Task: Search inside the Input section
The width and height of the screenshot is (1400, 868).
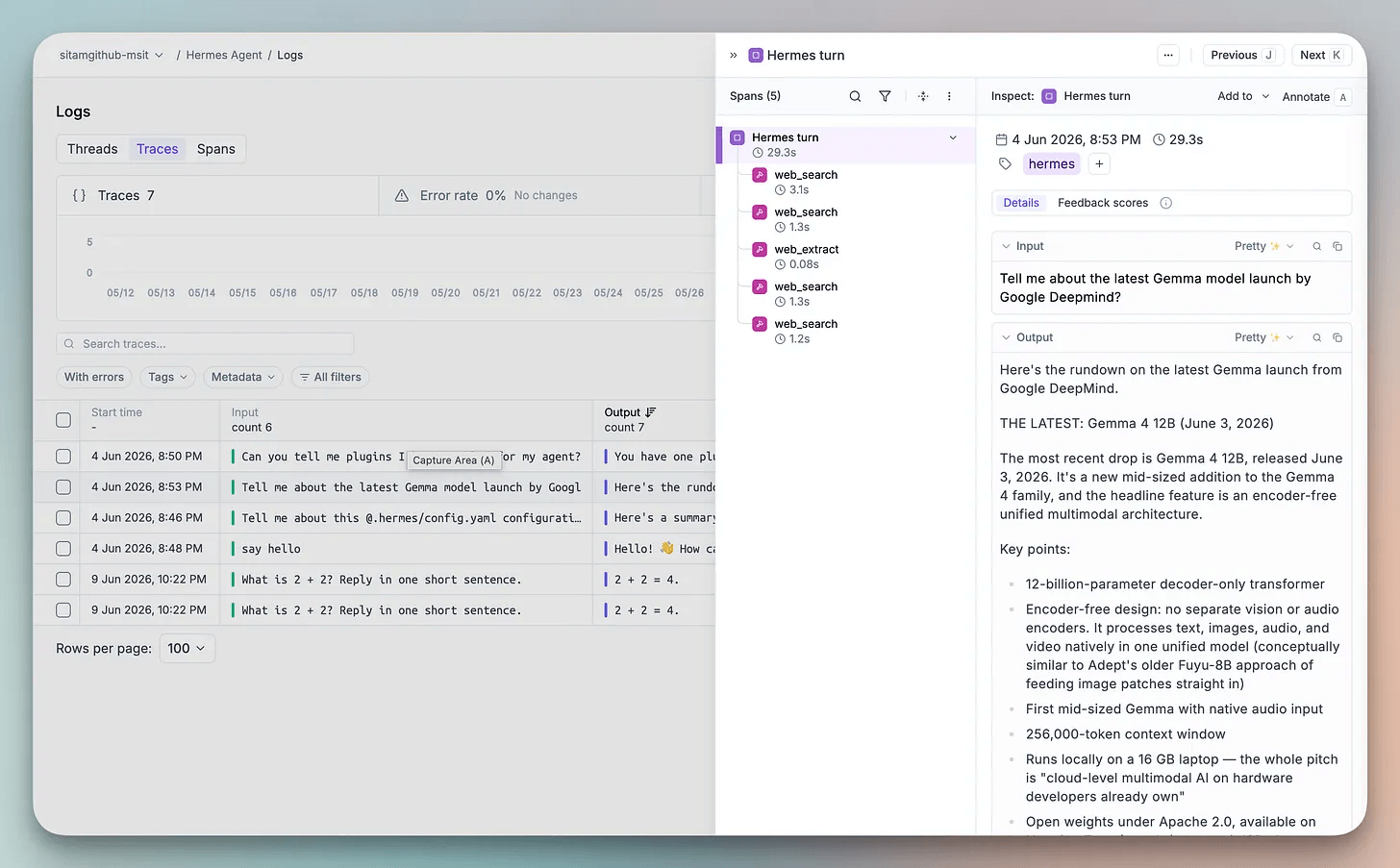Action: click(1317, 246)
